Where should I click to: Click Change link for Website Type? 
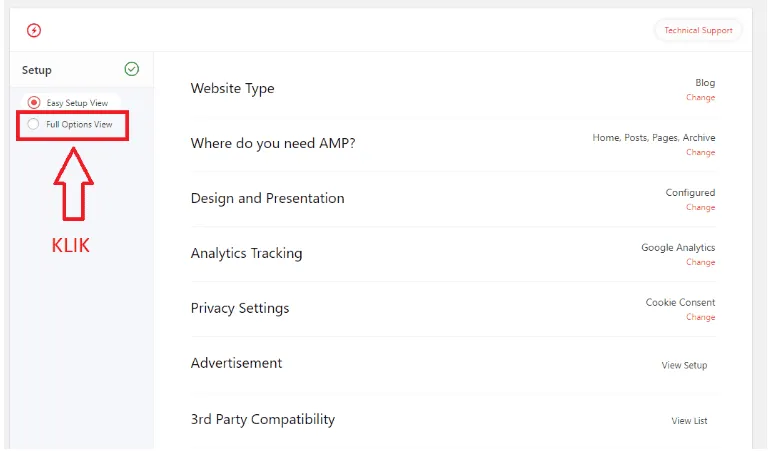(x=700, y=98)
